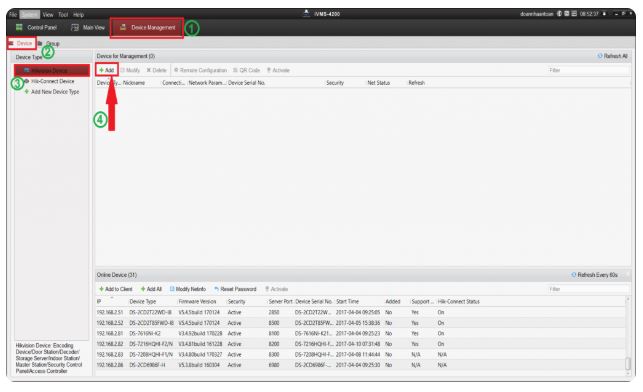Open the Tool menu
643x392 pixels.
pyautogui.click(x=63, y=15)
